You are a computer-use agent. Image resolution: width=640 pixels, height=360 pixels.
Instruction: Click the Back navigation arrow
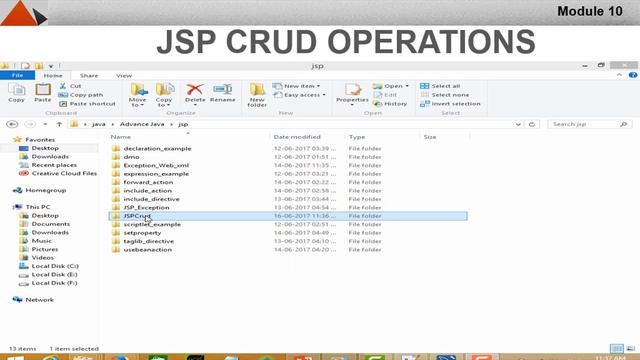pos(12,124)
